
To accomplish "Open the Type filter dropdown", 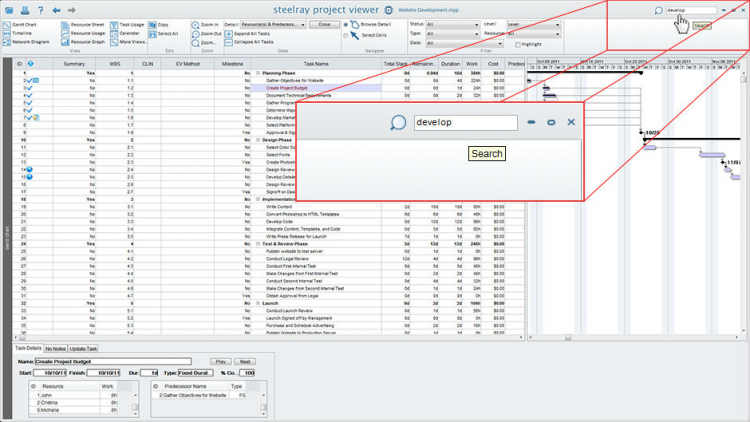I will pyautogui.click(x=452, y=34).
